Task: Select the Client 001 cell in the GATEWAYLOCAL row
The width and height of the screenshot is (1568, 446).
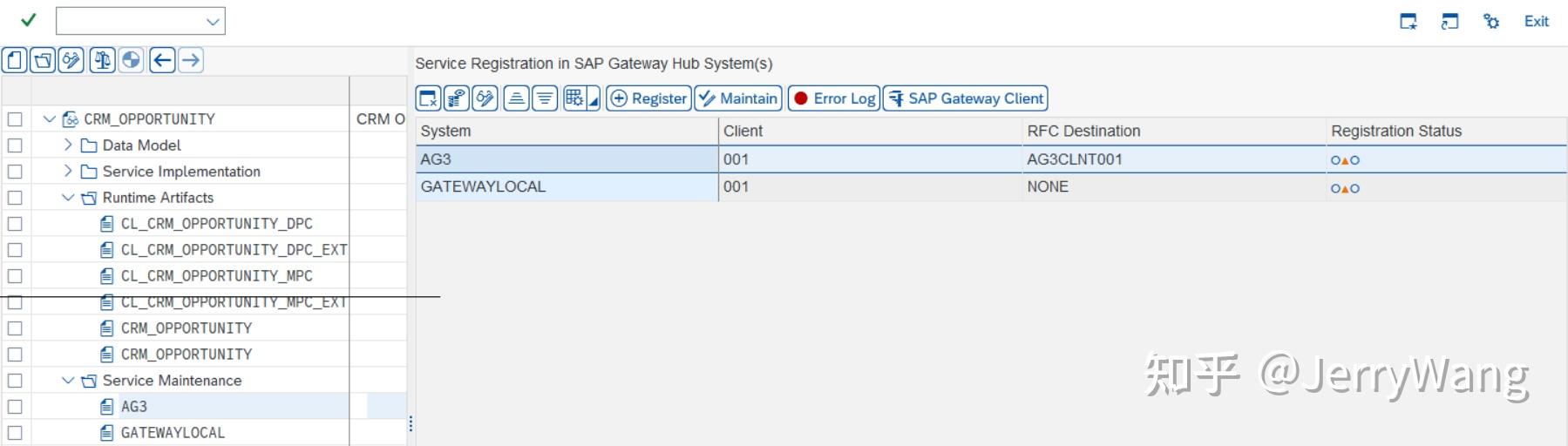Action: [x=871, y=187]
